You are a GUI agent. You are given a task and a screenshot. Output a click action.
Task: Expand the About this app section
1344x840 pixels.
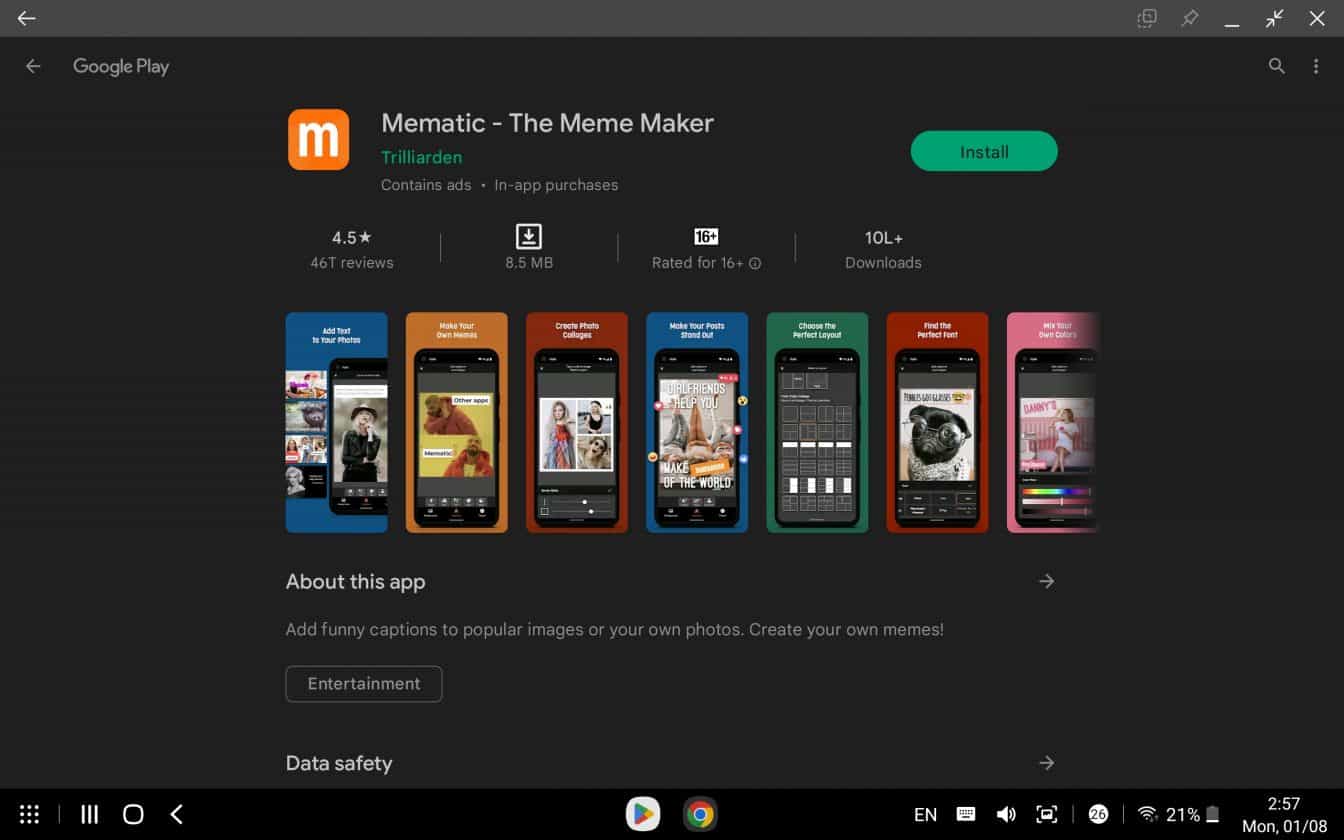tap(1046, 581)
